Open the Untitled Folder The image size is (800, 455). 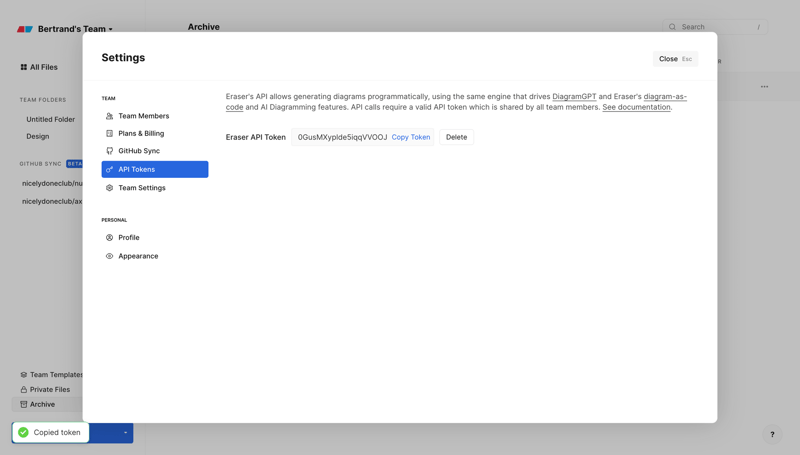[51, 119]
